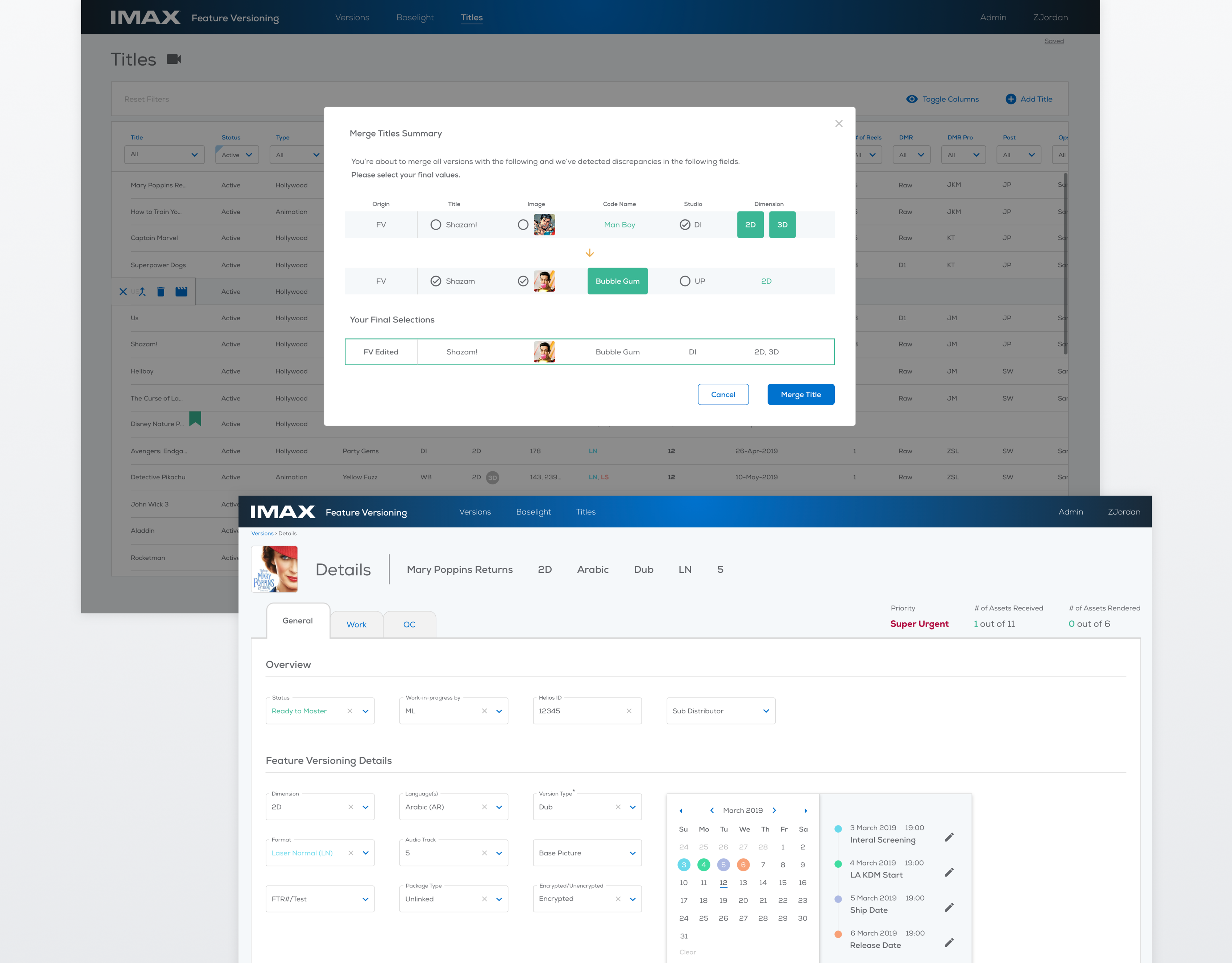Clear the Version Type selection
1232x963 pixels.
pyautogui.click(x=618, y=807)
